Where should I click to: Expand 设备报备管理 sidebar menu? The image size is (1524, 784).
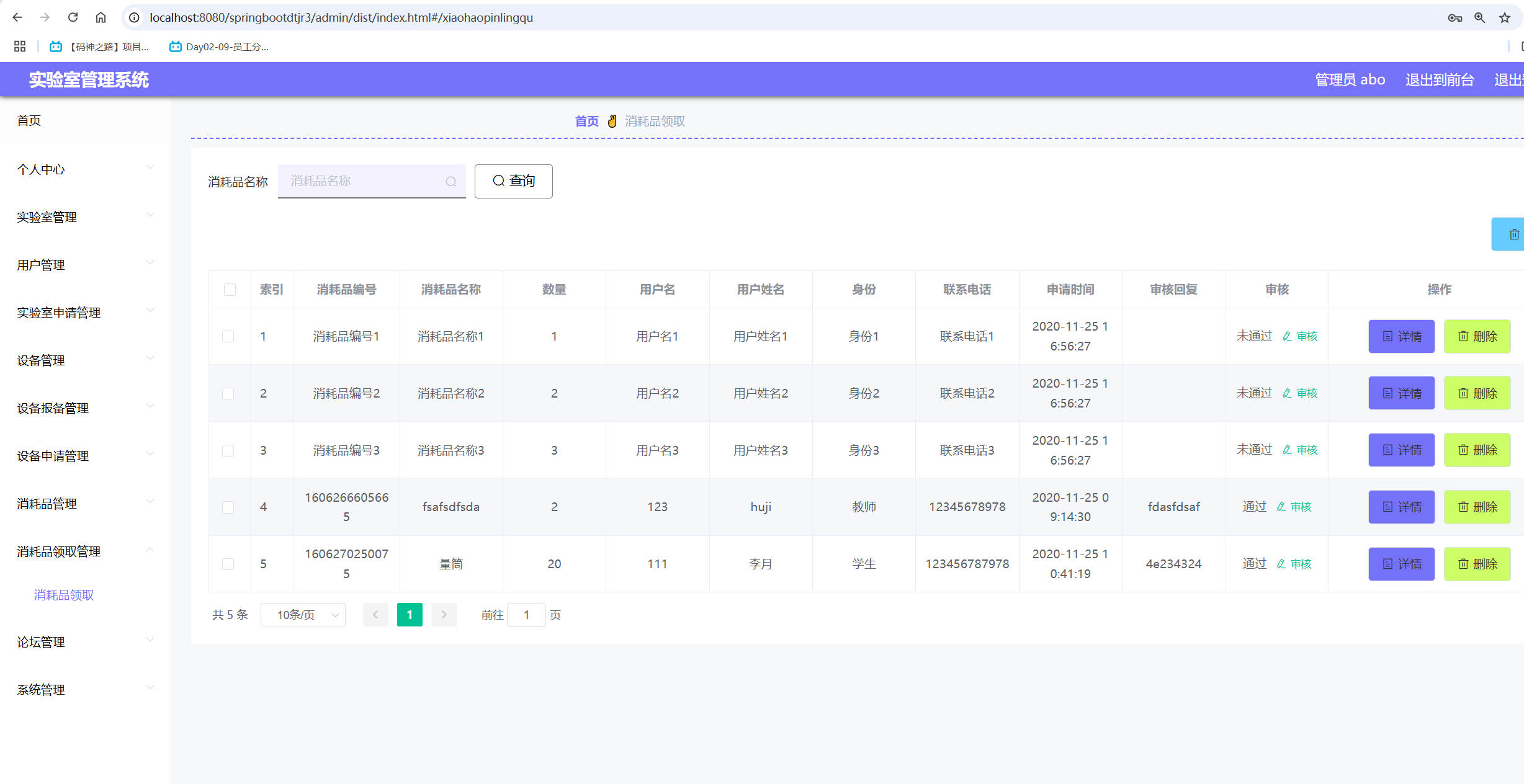pyautogui.click(x=85, y=408)
